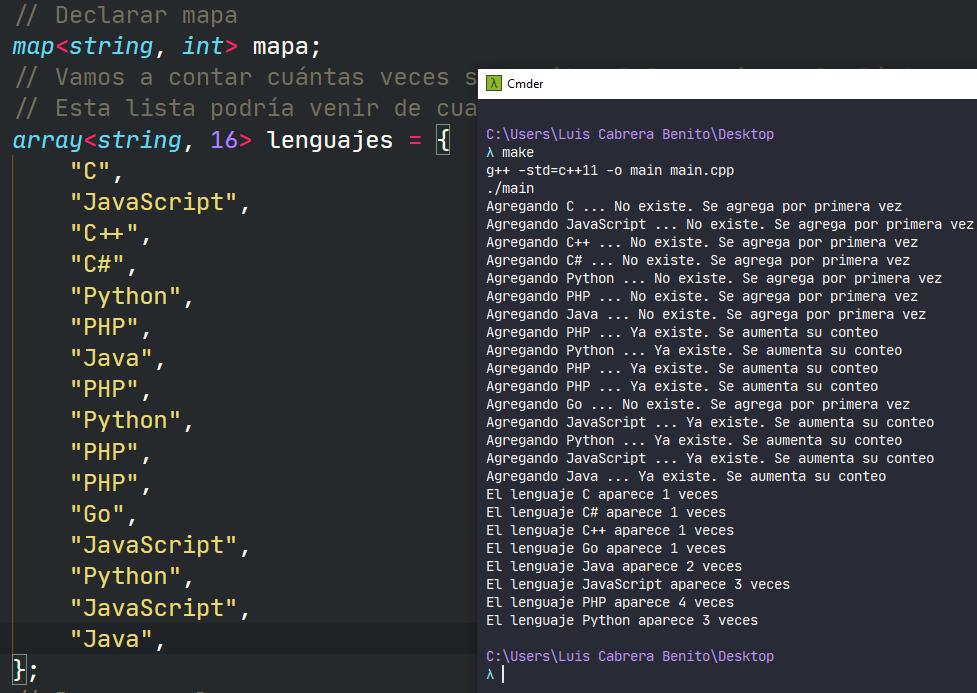
Task: Click the 'int' type in map declaration
Action: tap(203, 46)
